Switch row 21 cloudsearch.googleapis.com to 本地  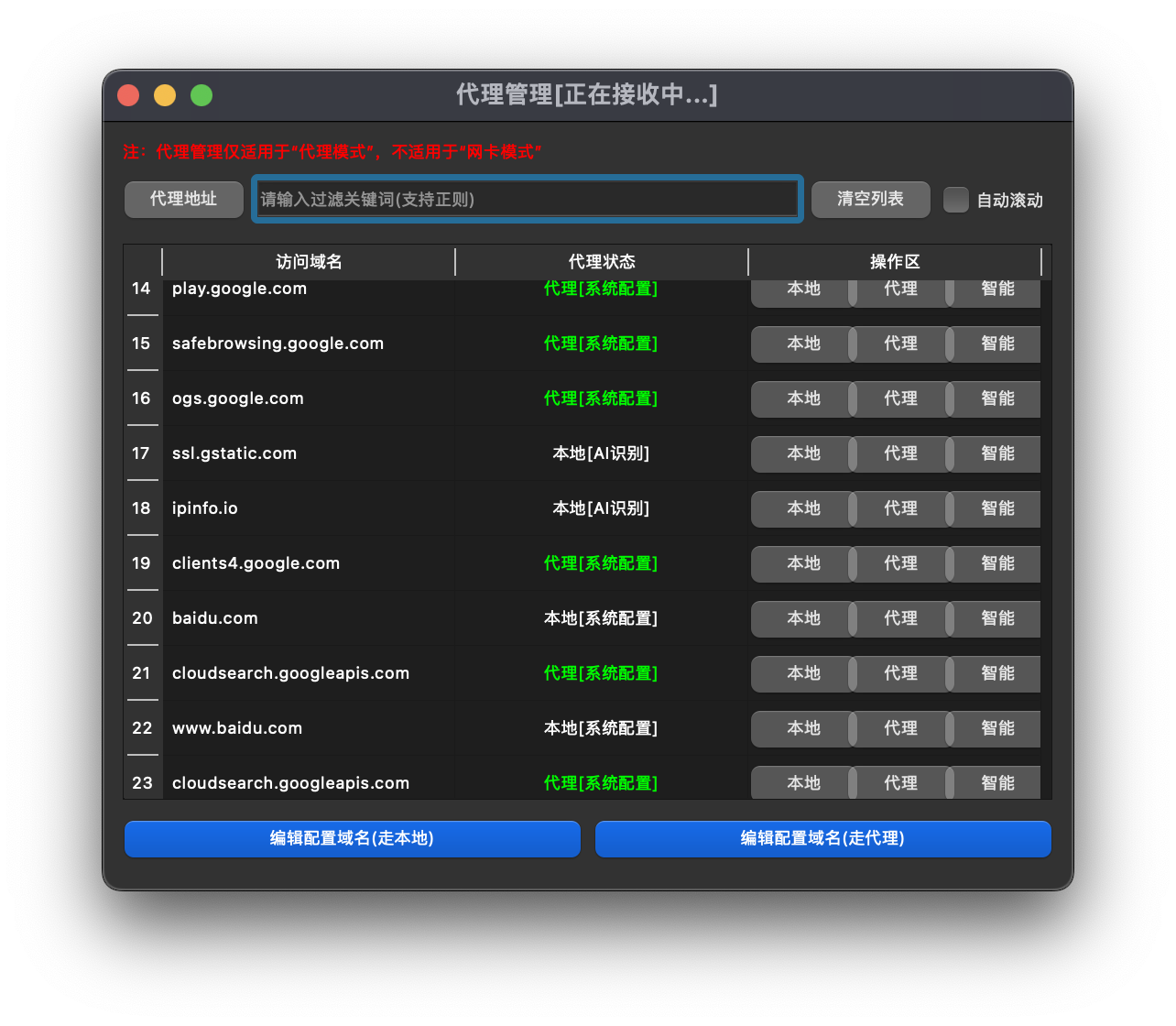pyautogui.click(x=803, y=674)
